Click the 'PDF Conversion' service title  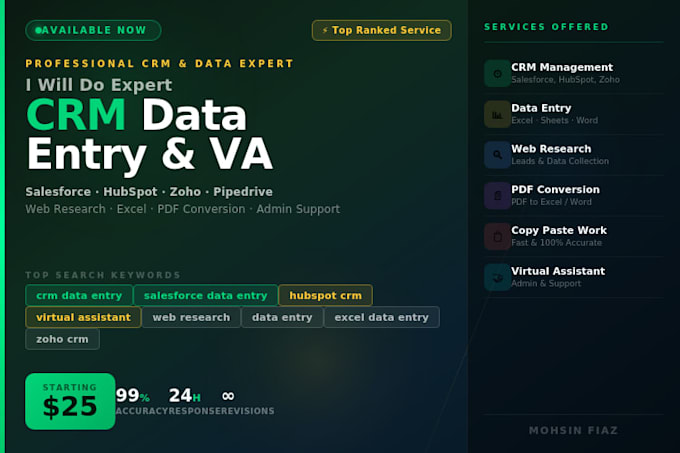pos(556,189)
